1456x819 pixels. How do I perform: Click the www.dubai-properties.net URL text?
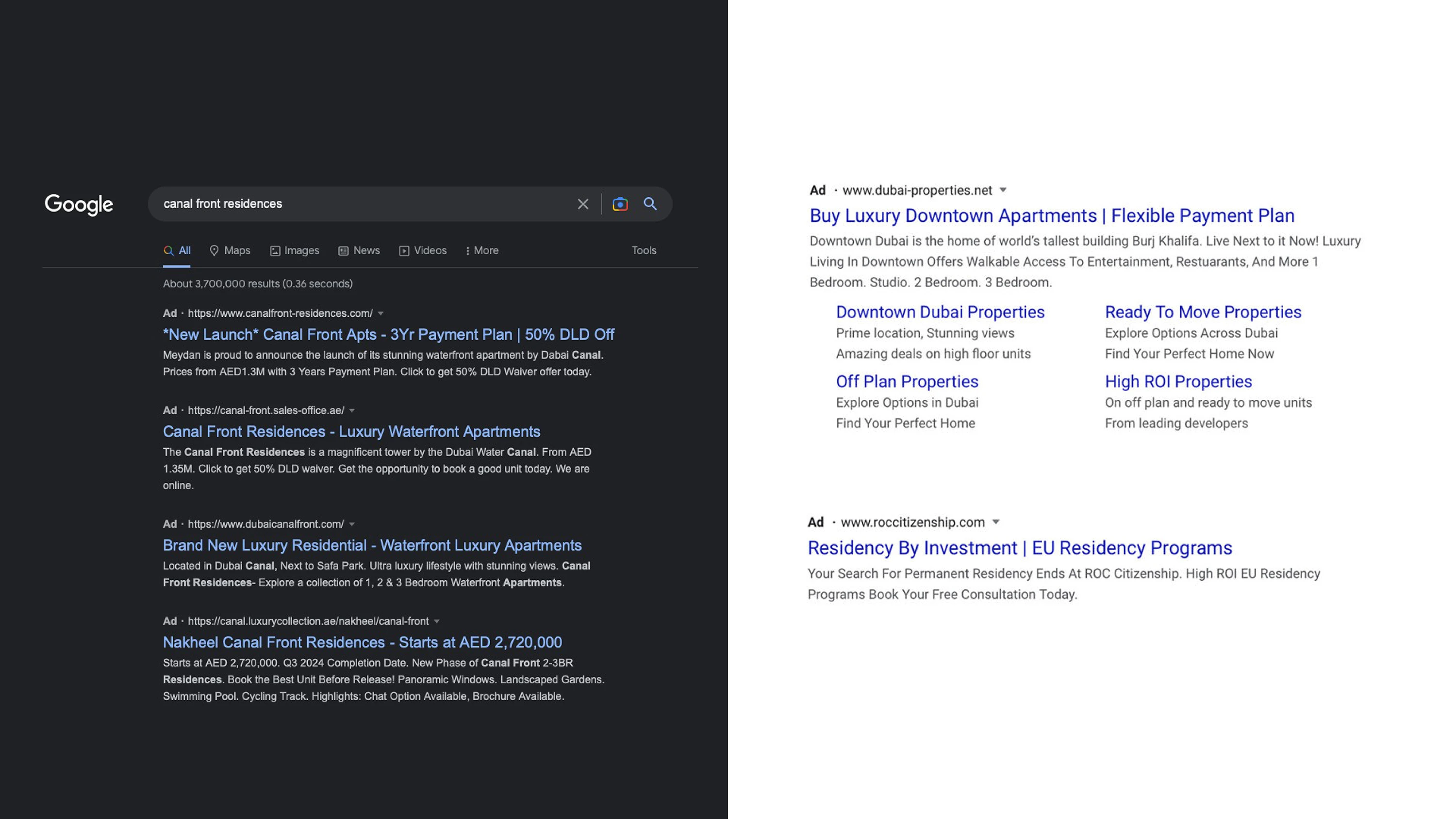(917, 191)
